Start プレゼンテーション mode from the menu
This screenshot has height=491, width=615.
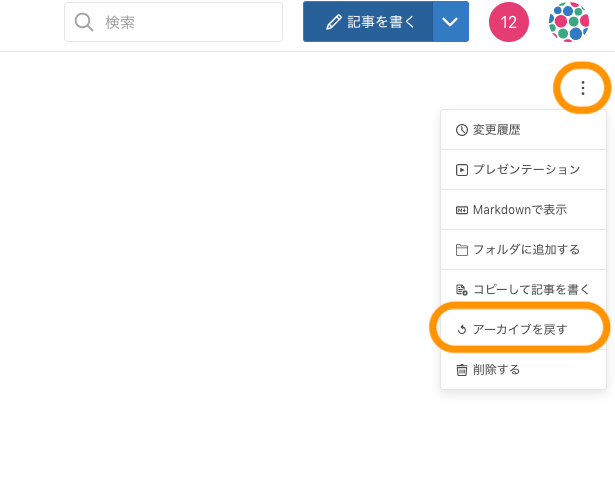(x=526, y=170)
